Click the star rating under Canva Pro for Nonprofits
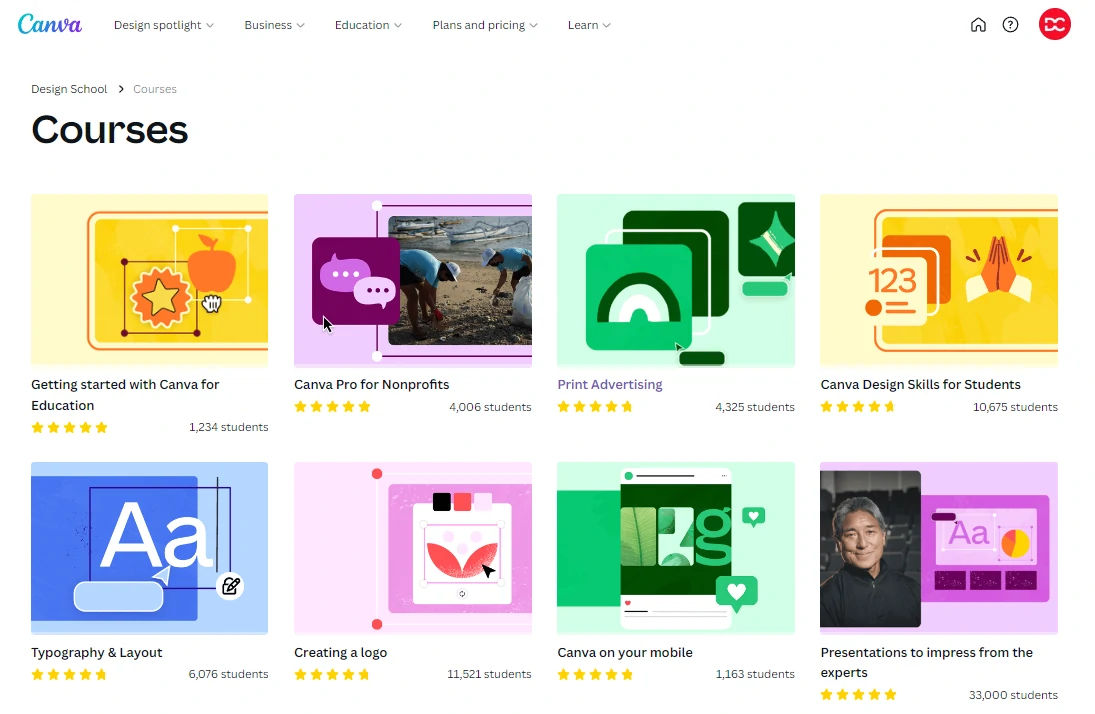Viewport: 1095px width, 714px height. pyautogui.click(x=332, y=407)
